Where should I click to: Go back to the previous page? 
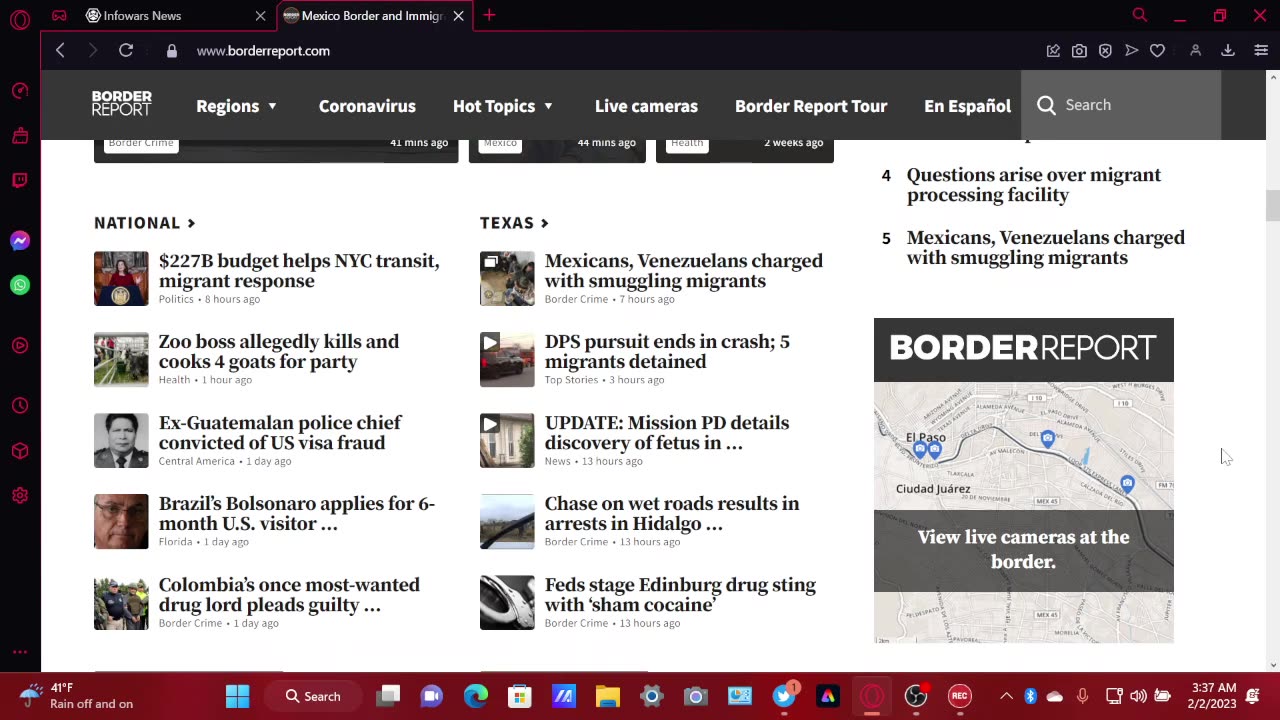(x=60, y=50)
